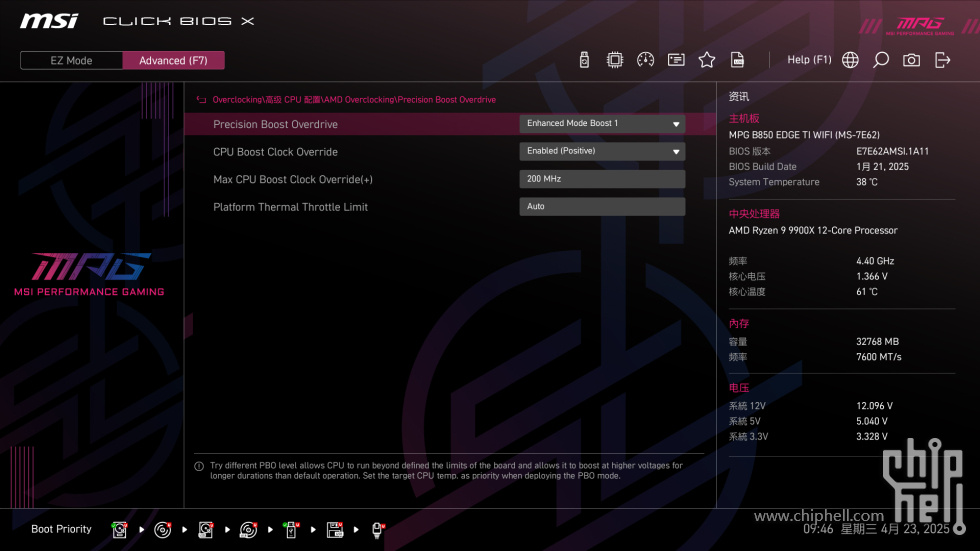980x551 pixels.
Task: Open Help (F1)
Action: (x=809, y=60)
